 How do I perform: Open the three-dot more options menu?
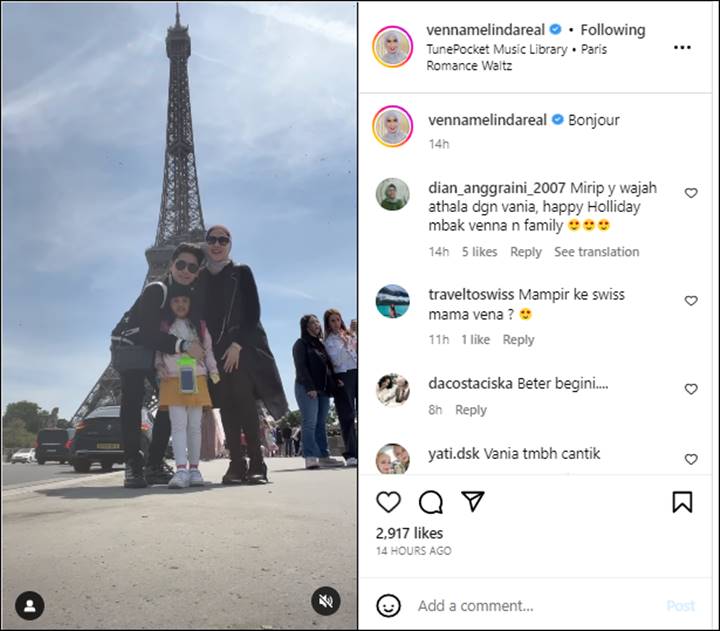coord(682,47)
